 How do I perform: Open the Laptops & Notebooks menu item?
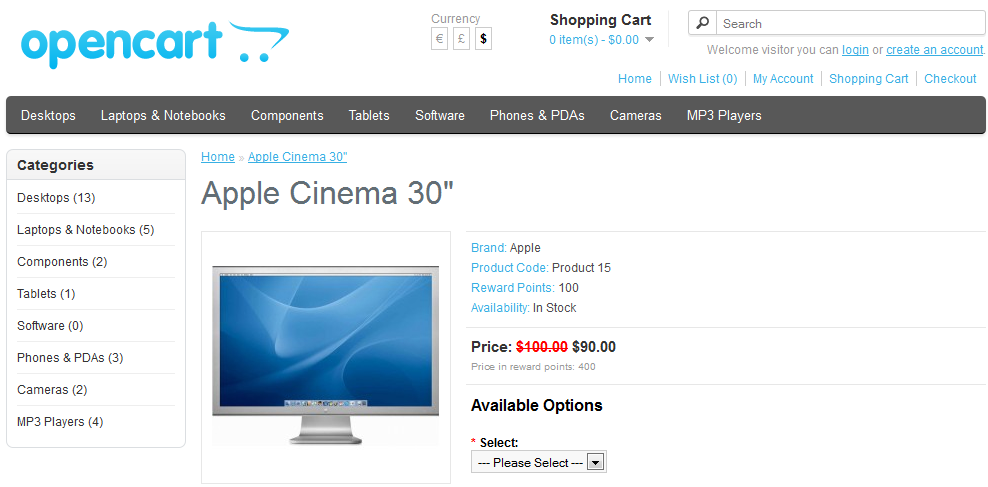coord(163,115)
